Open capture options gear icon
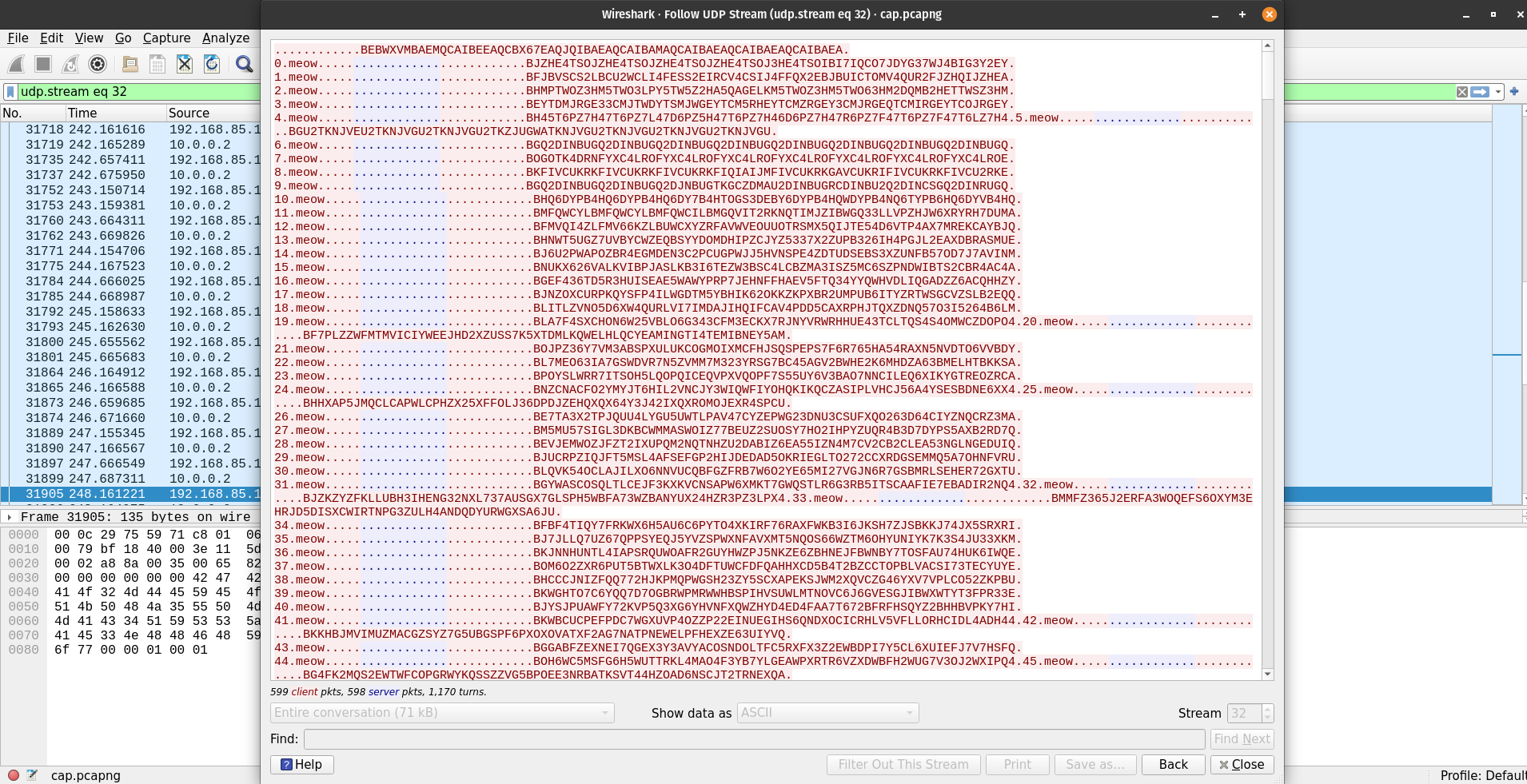 tap(98, 64)
